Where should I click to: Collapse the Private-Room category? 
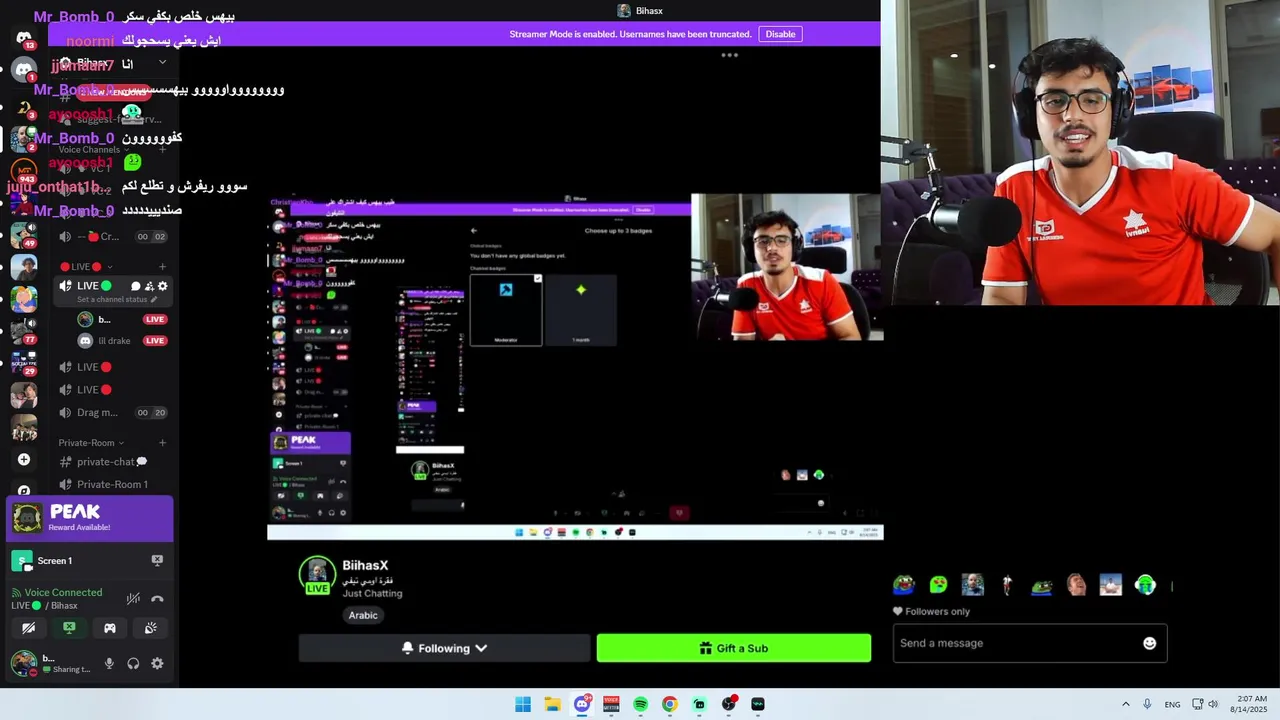[x=91, y=443]
